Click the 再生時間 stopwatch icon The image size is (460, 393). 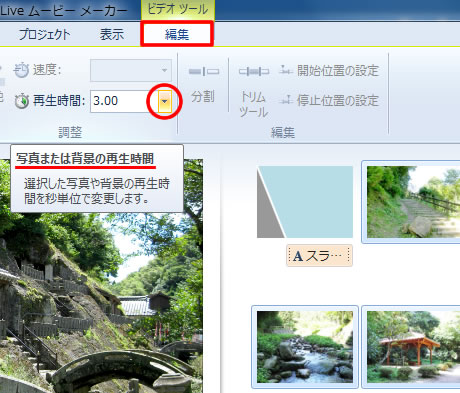22,101
